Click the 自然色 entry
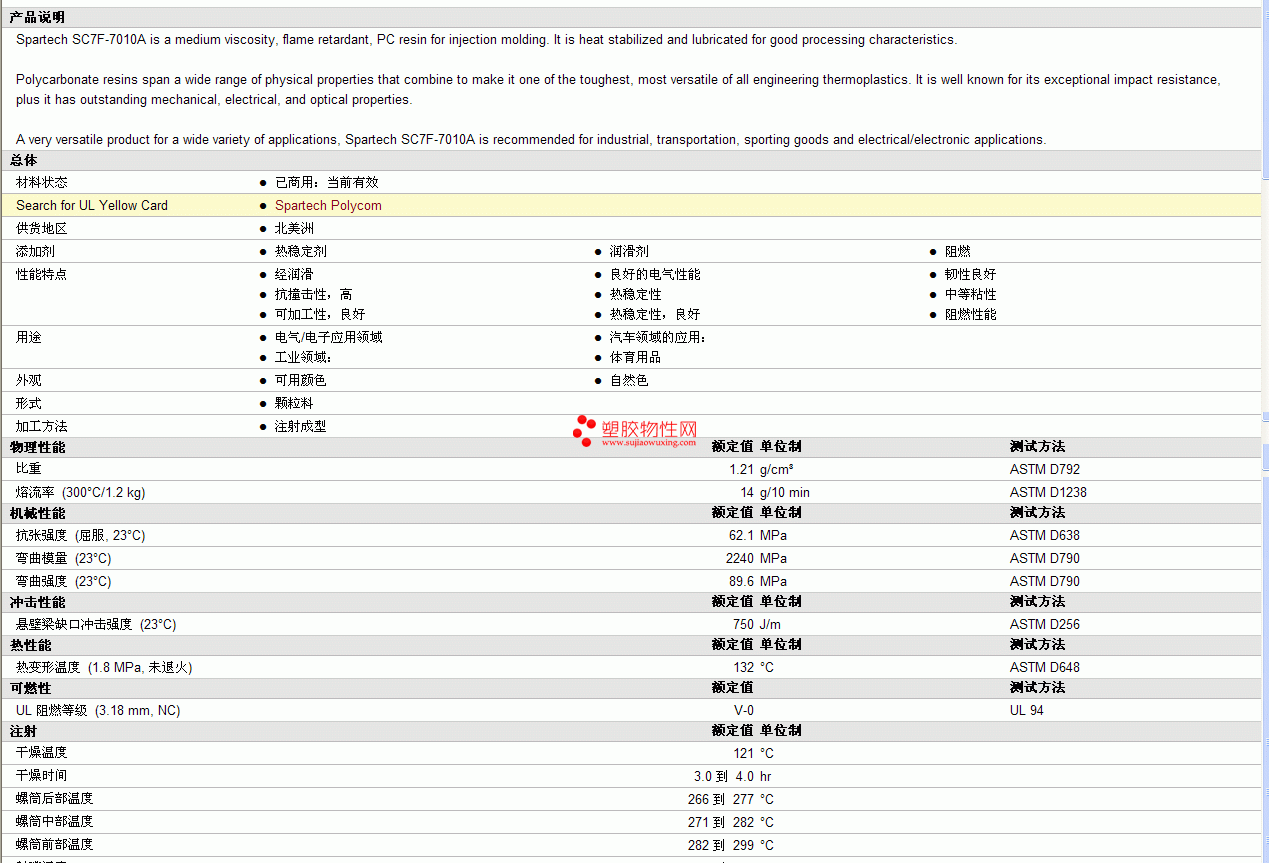This screenshot has height=863, width=1269. pyautogui.click(x=629, y=380)
